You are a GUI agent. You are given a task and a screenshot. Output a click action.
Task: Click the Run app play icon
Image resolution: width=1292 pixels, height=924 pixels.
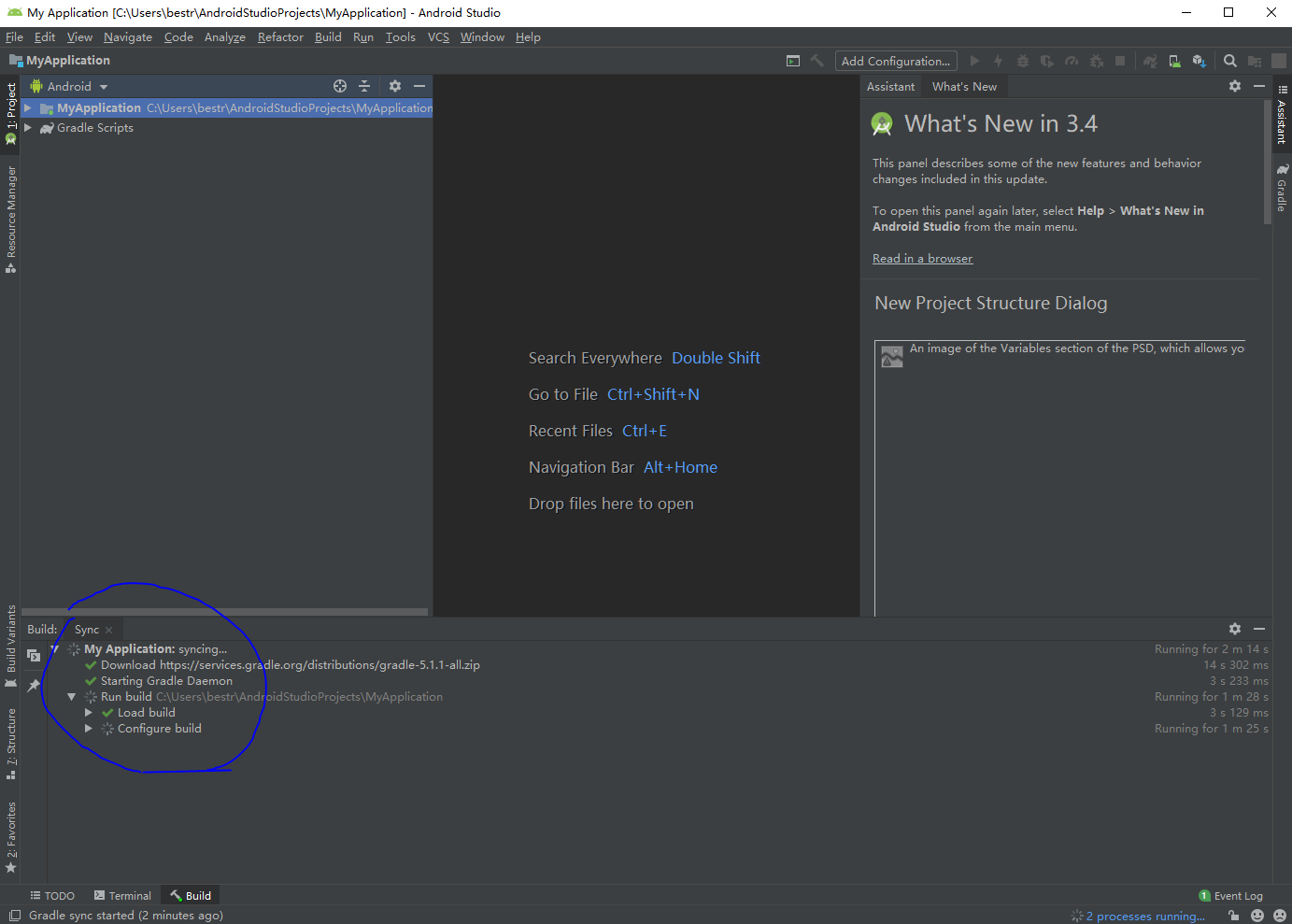click(974, 61)
